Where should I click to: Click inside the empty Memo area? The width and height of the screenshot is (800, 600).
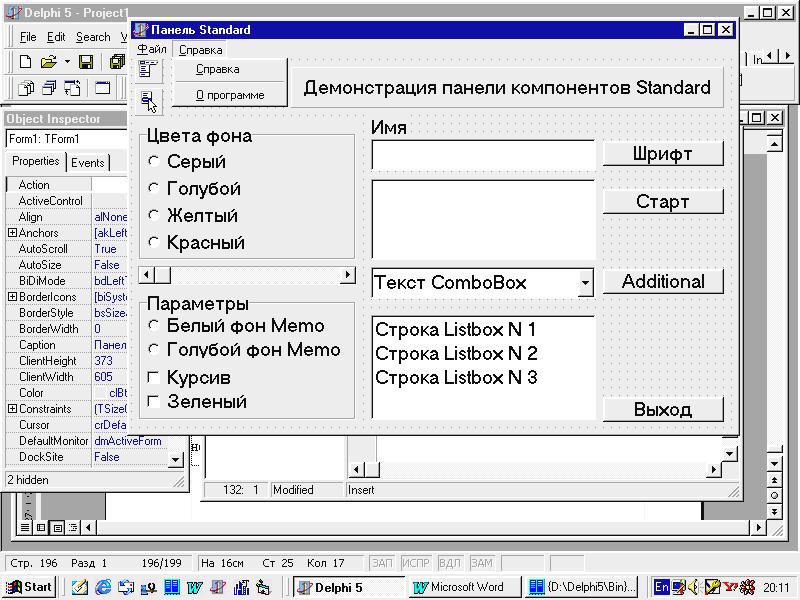coord(483,219)
